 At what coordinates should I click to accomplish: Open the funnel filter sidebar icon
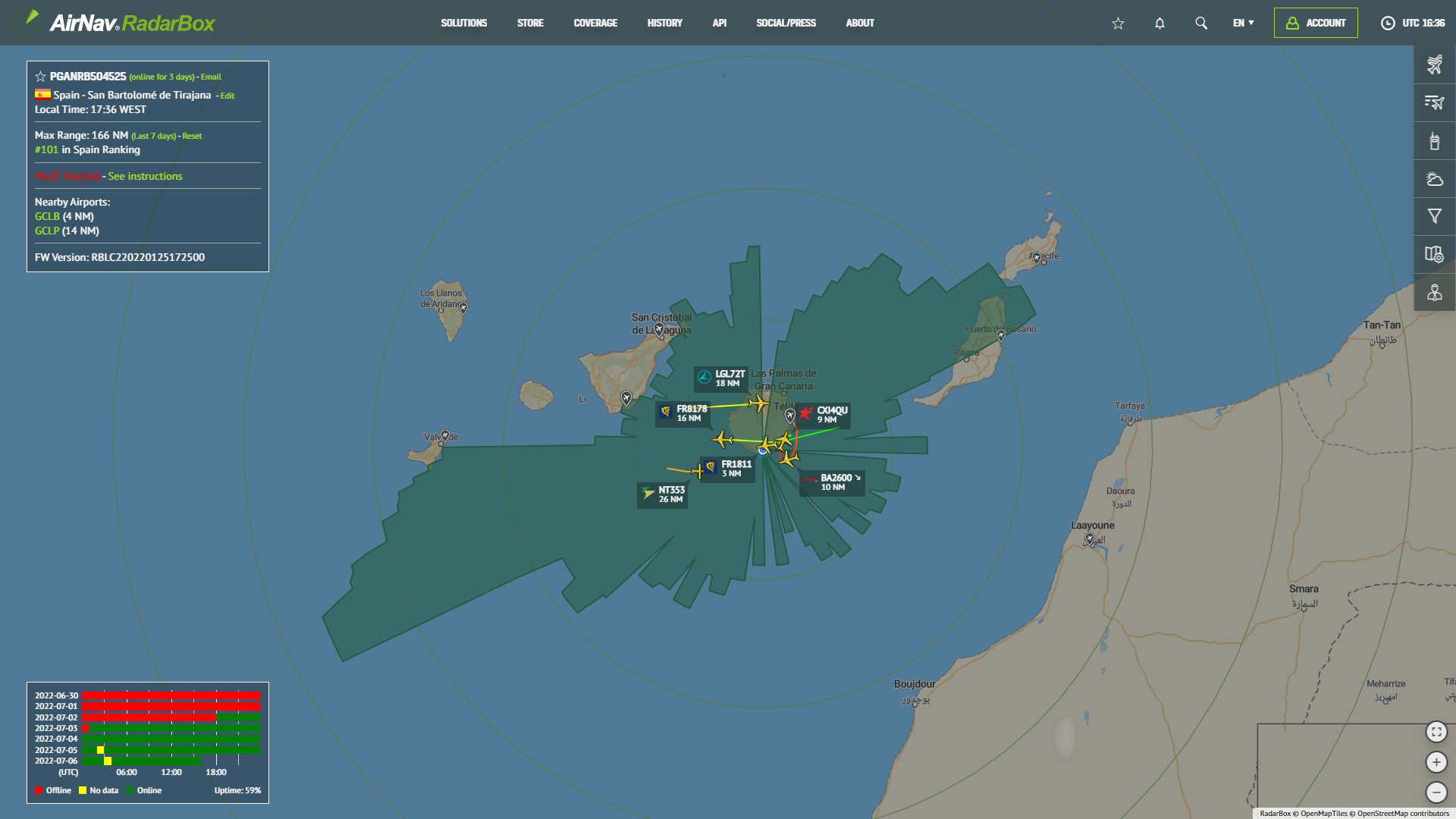tap(1435, 216)
